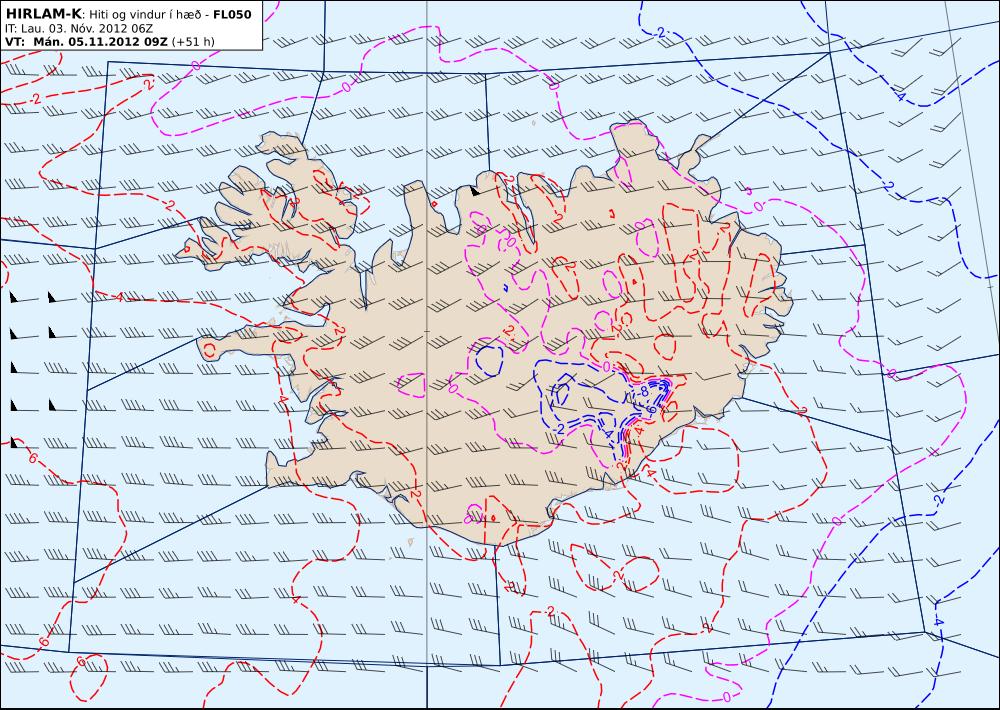
Task: Click the "(+51 h)" forecast offset text
Action: click(x=193, y=42)
